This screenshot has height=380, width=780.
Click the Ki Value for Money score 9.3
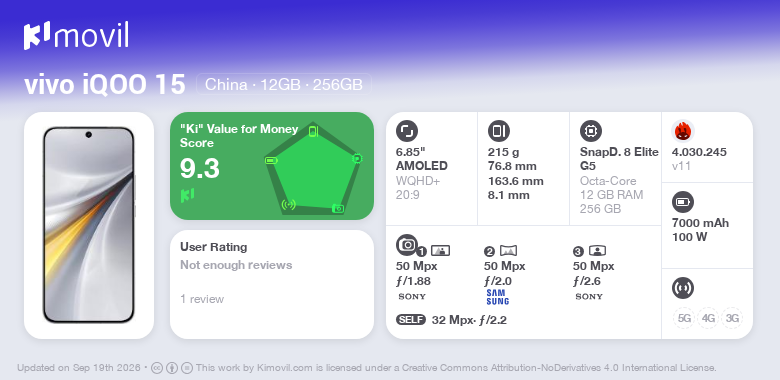point(199,169)
